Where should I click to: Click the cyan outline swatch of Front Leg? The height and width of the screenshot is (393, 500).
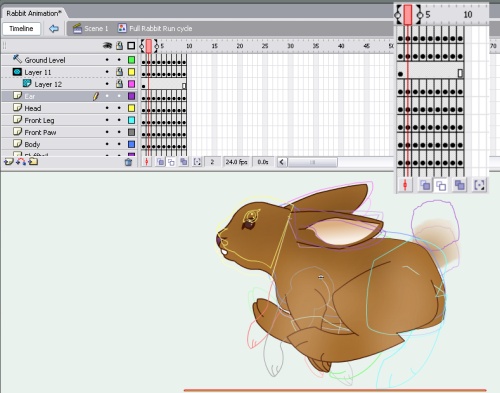click(131, 120)
